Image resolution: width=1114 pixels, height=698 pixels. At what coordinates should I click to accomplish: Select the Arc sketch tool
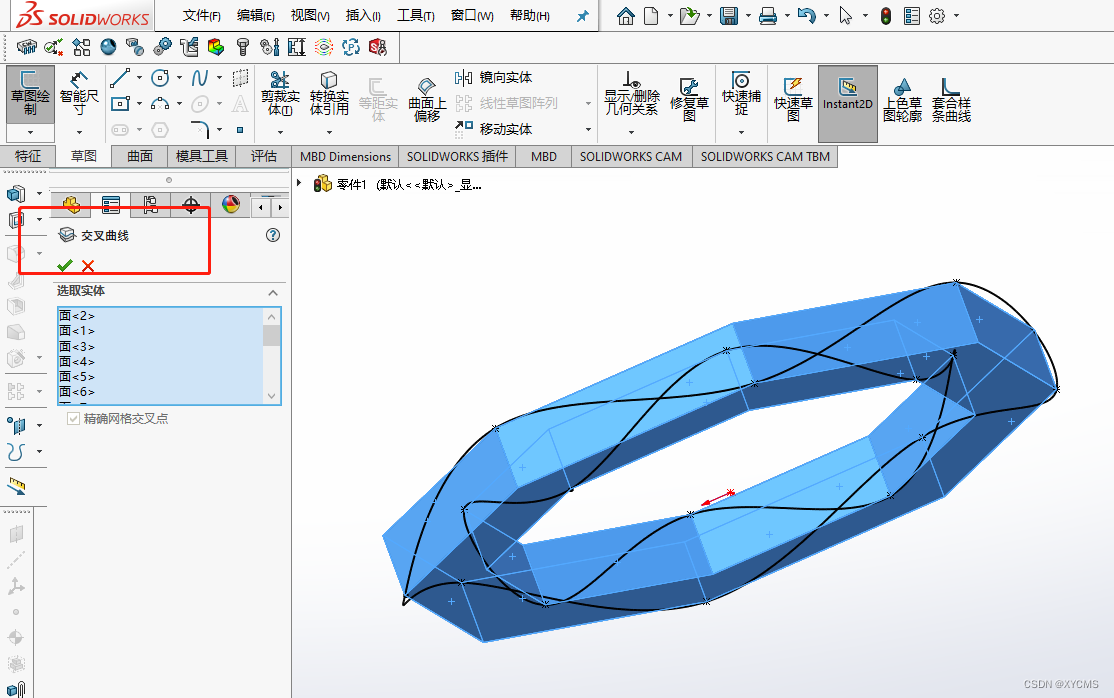click(161, 104)
